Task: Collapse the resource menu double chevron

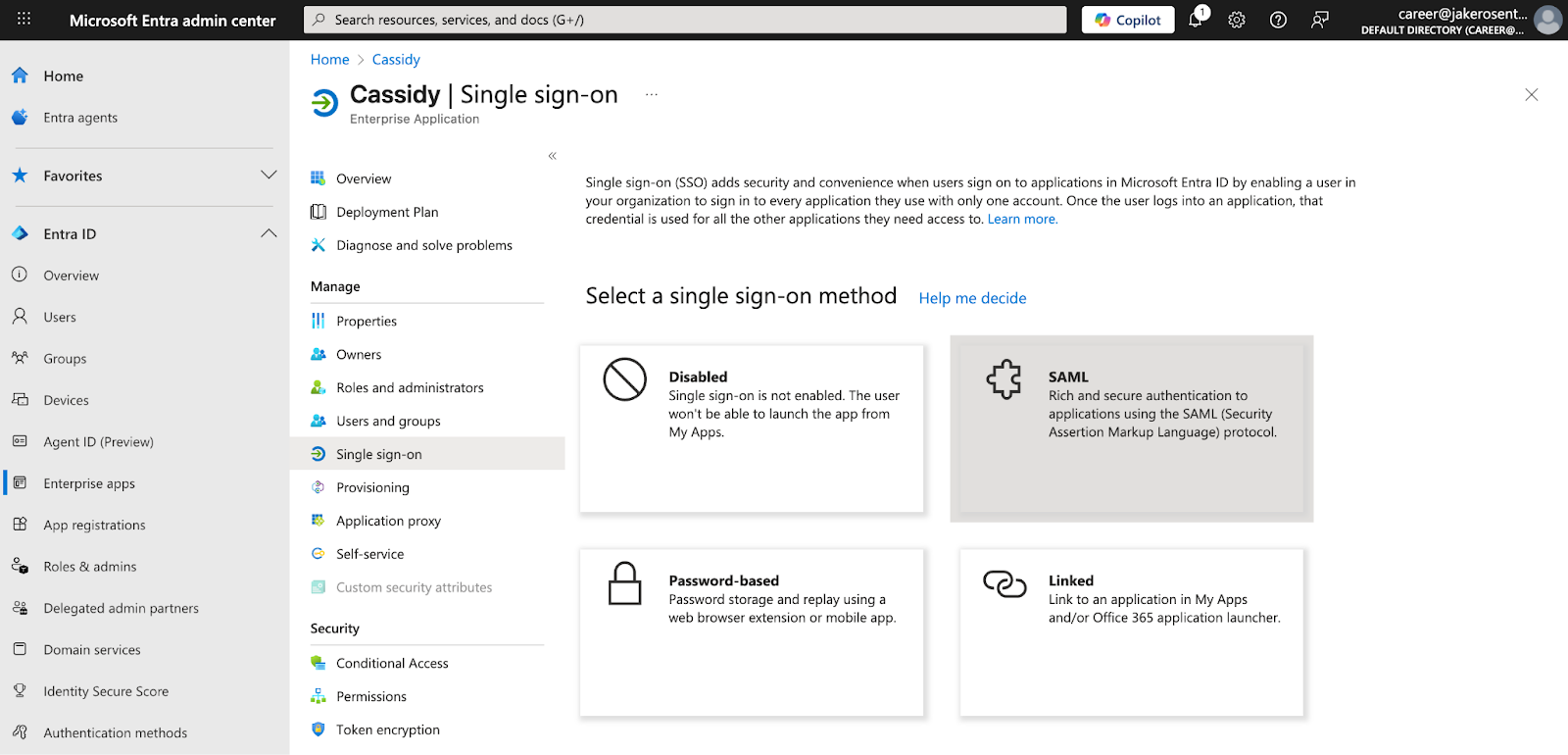Action: pos(553,156)
